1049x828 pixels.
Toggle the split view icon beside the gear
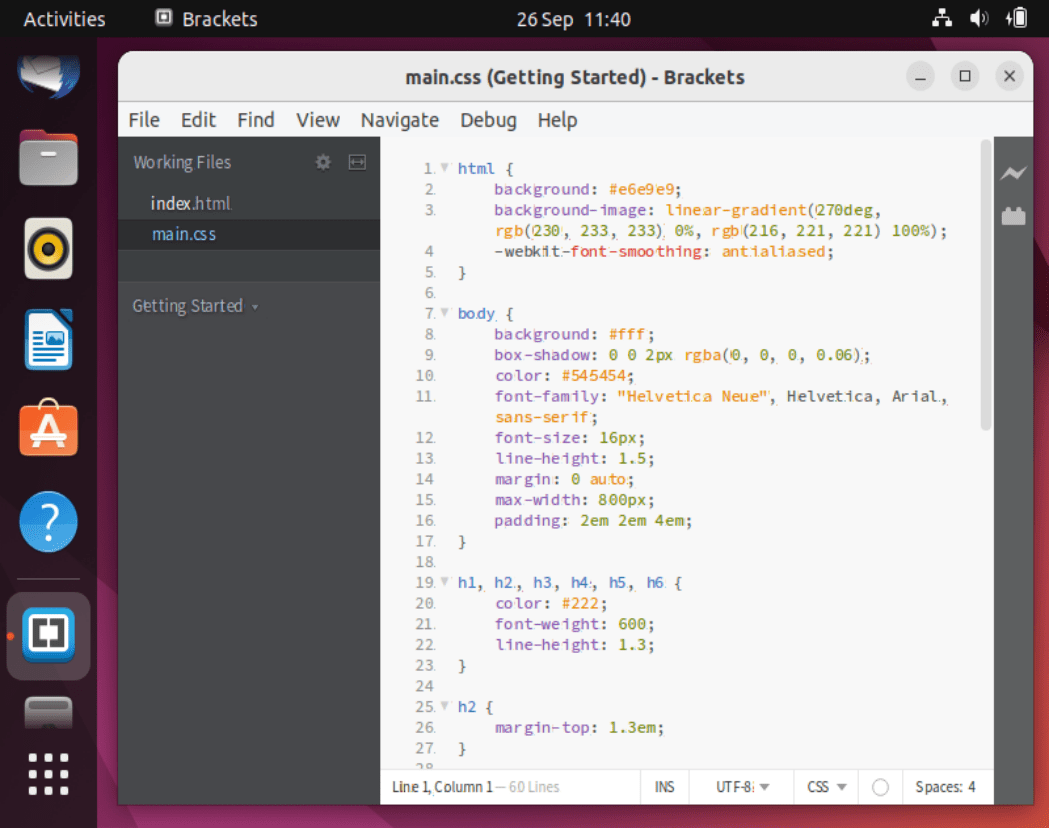(x=357, y=161)
